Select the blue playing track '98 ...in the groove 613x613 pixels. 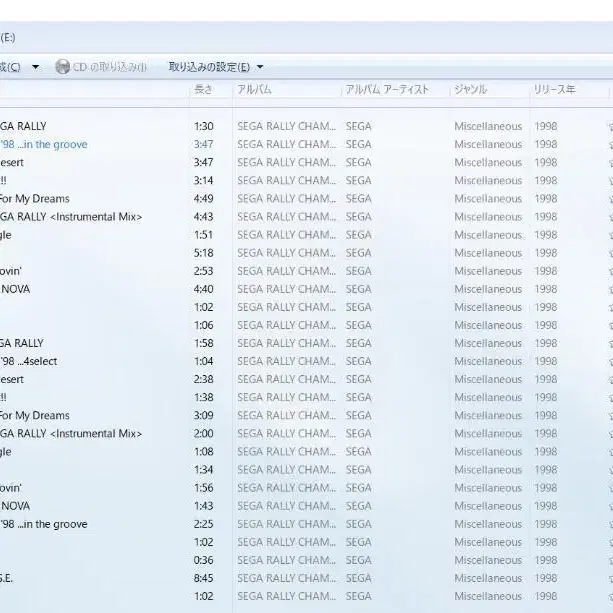tap(43, 145)
